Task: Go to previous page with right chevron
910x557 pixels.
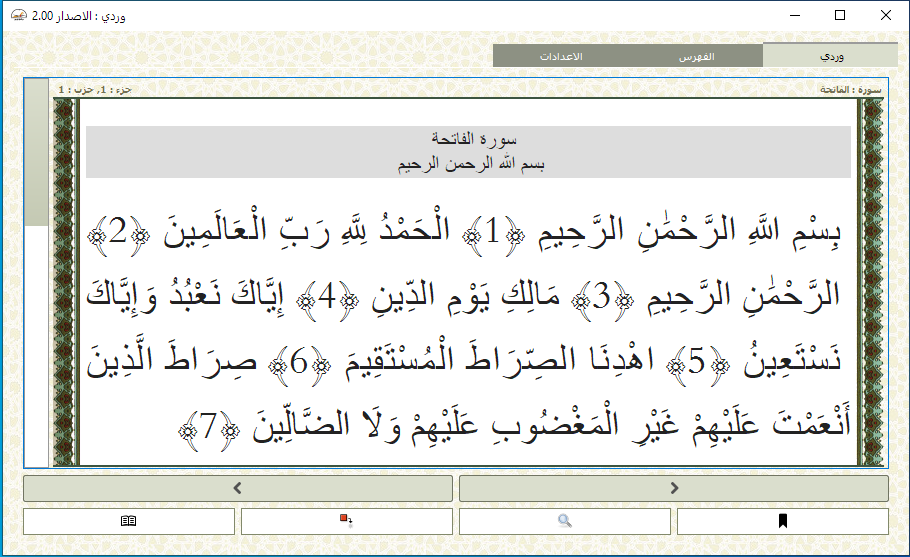Action: click(674, 489)
